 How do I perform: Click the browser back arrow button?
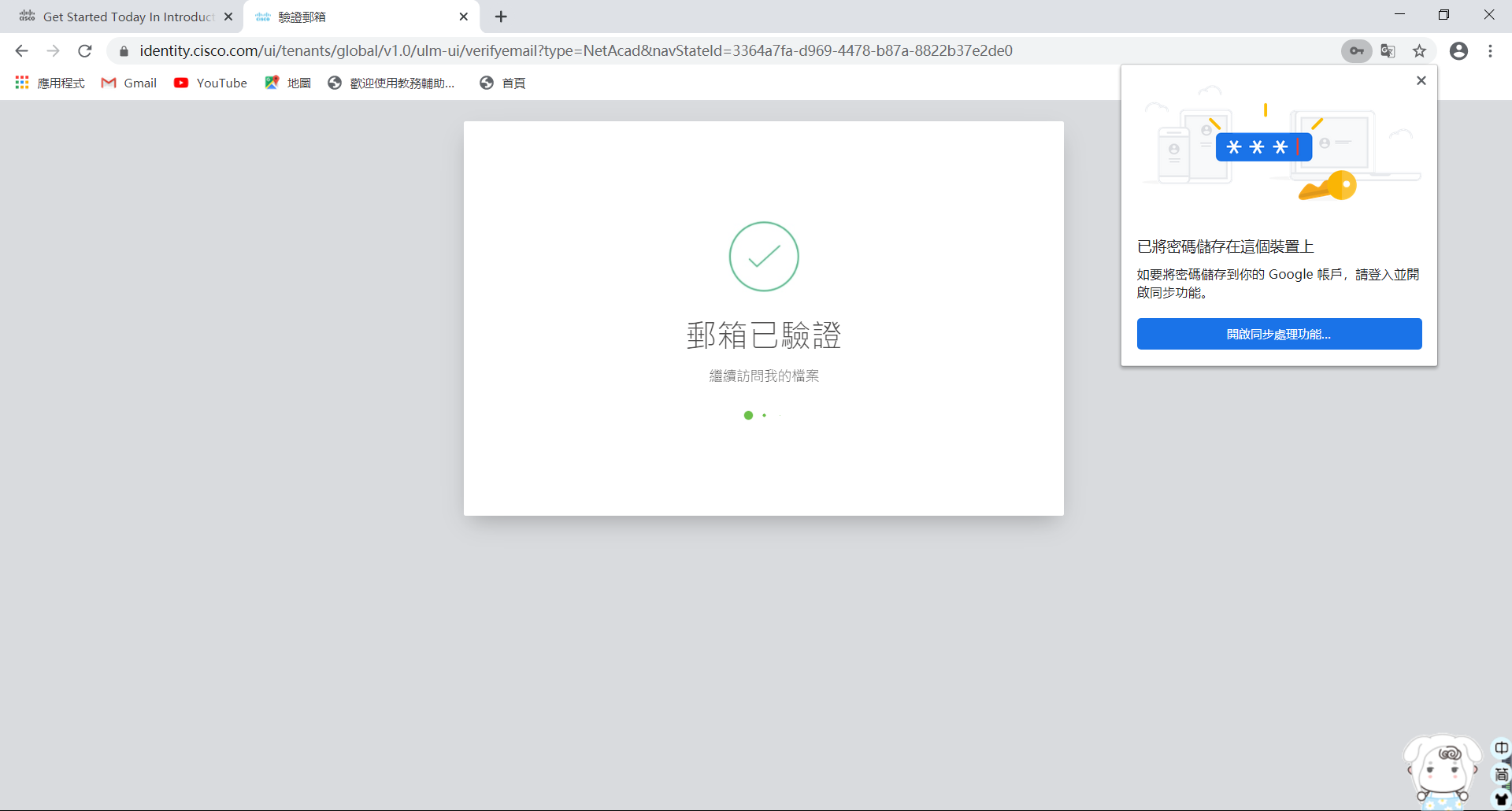point(21,51)
